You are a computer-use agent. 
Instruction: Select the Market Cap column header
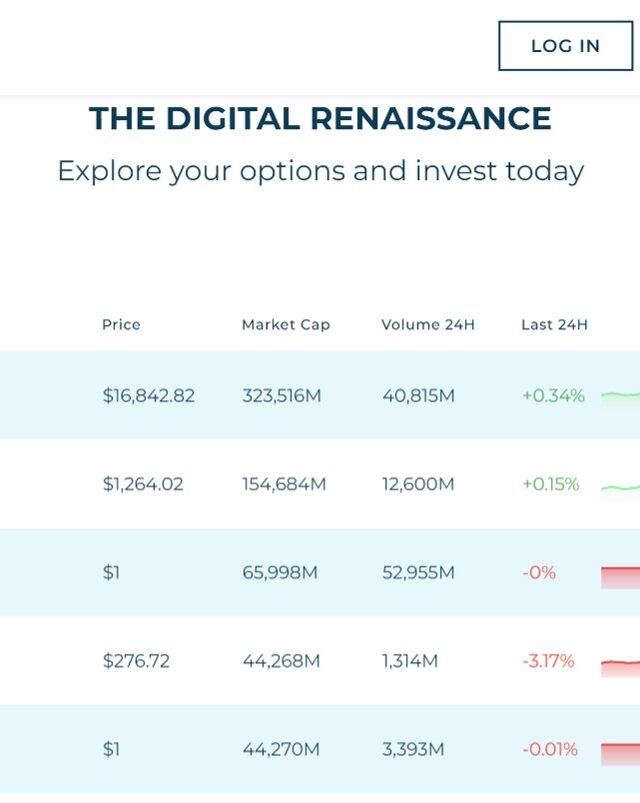point(285,325)
